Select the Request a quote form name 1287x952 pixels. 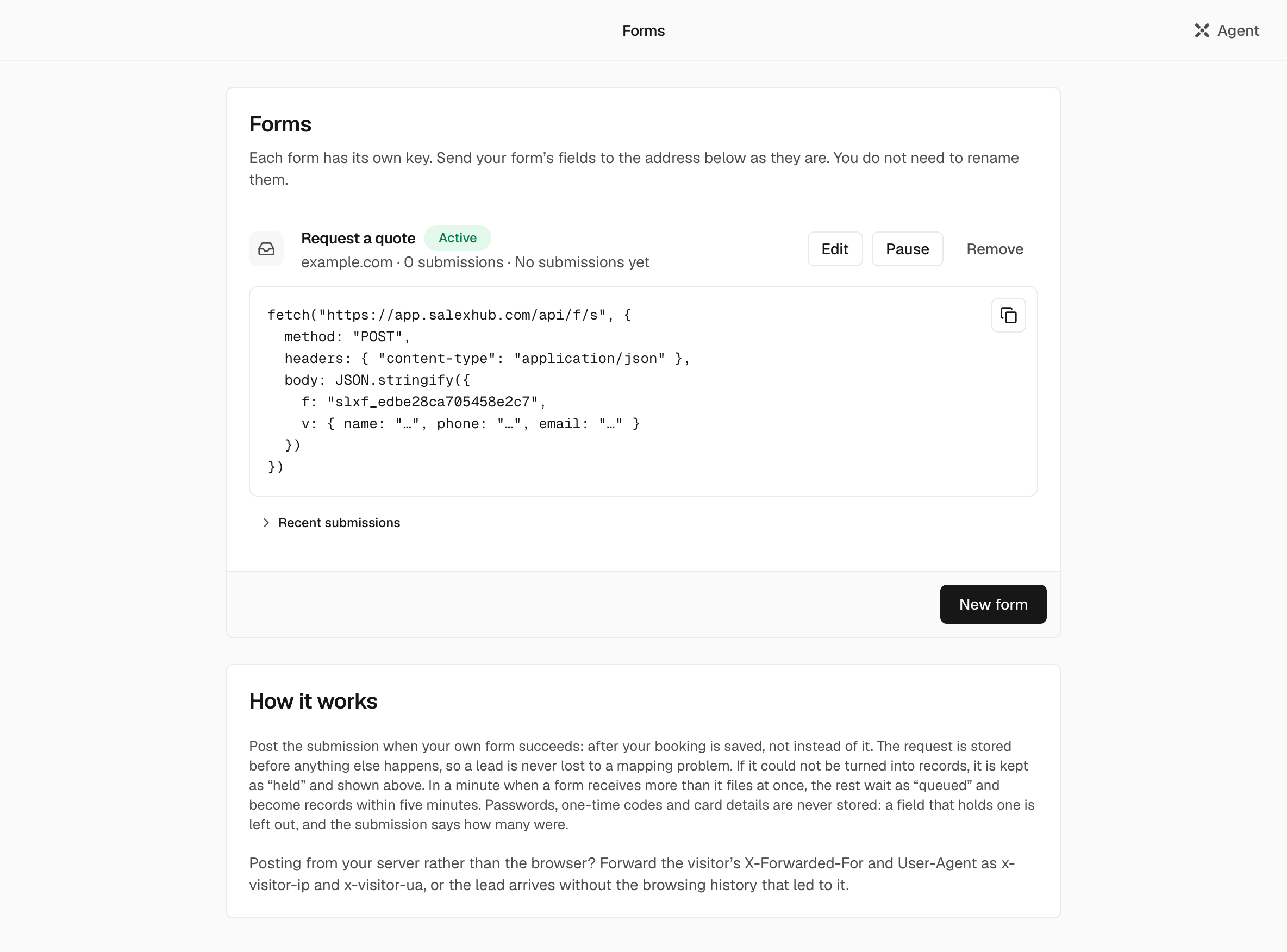pos(358,238)
